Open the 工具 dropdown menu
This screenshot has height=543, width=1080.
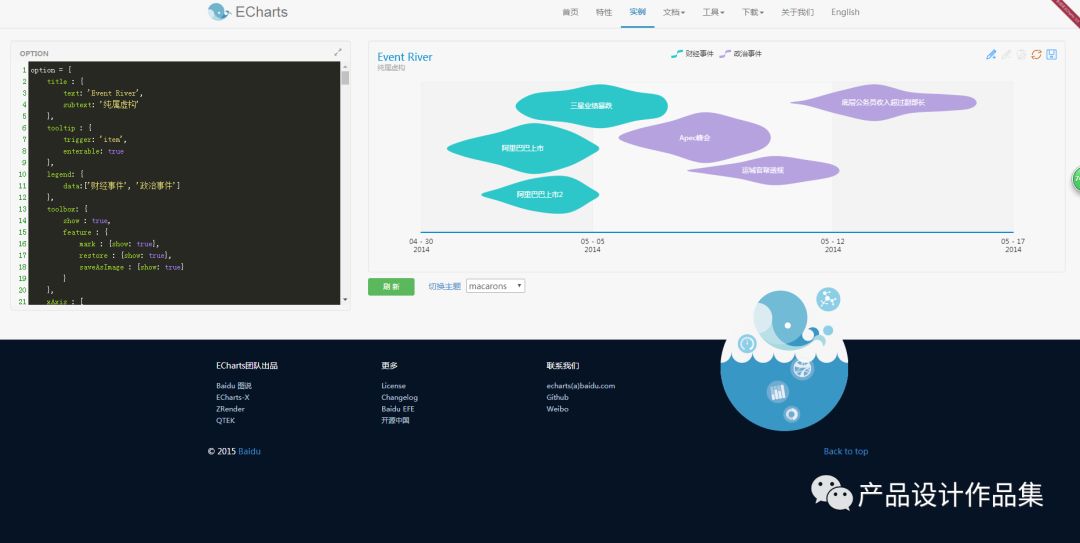[x=713, y=12]
